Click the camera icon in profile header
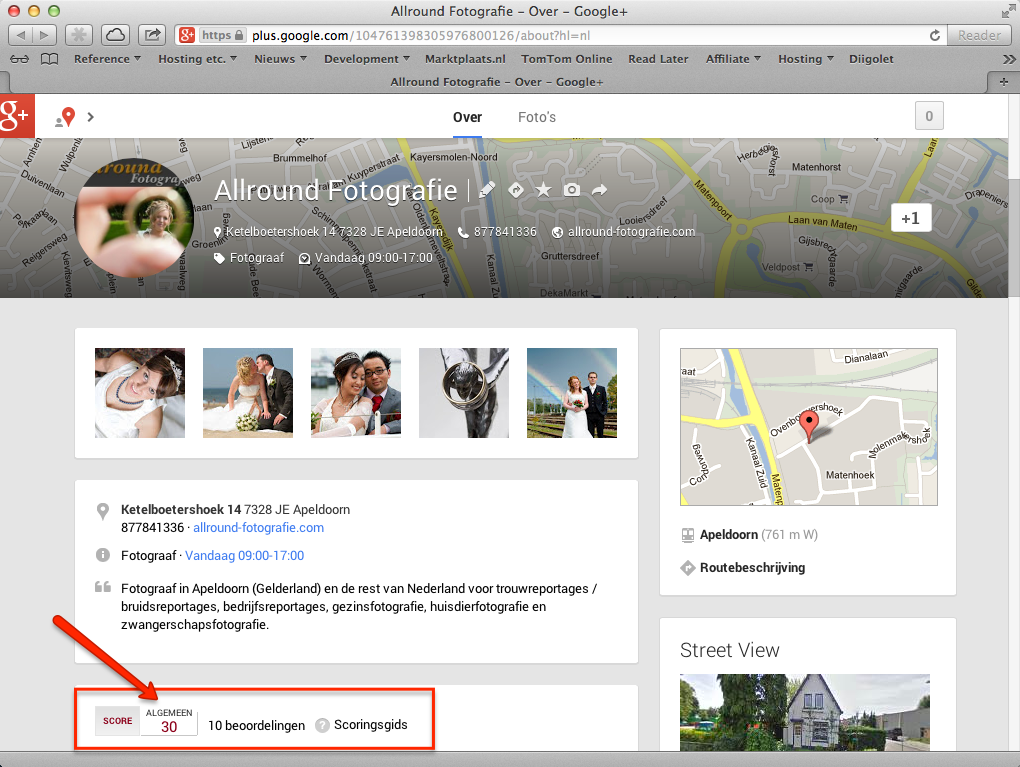1020x767 pixels. click(x=571, y=190)
